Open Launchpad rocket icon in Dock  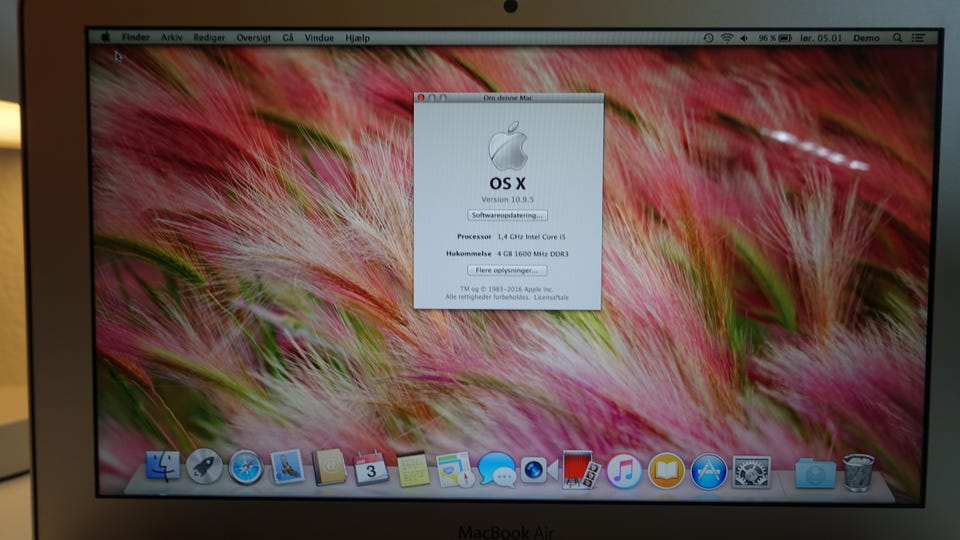coord(204,467)
